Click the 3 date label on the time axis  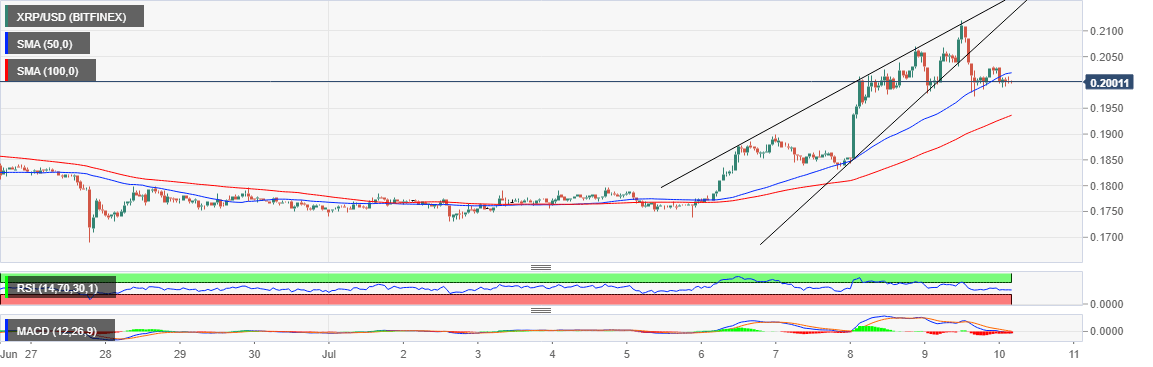[x=478, y=354]
